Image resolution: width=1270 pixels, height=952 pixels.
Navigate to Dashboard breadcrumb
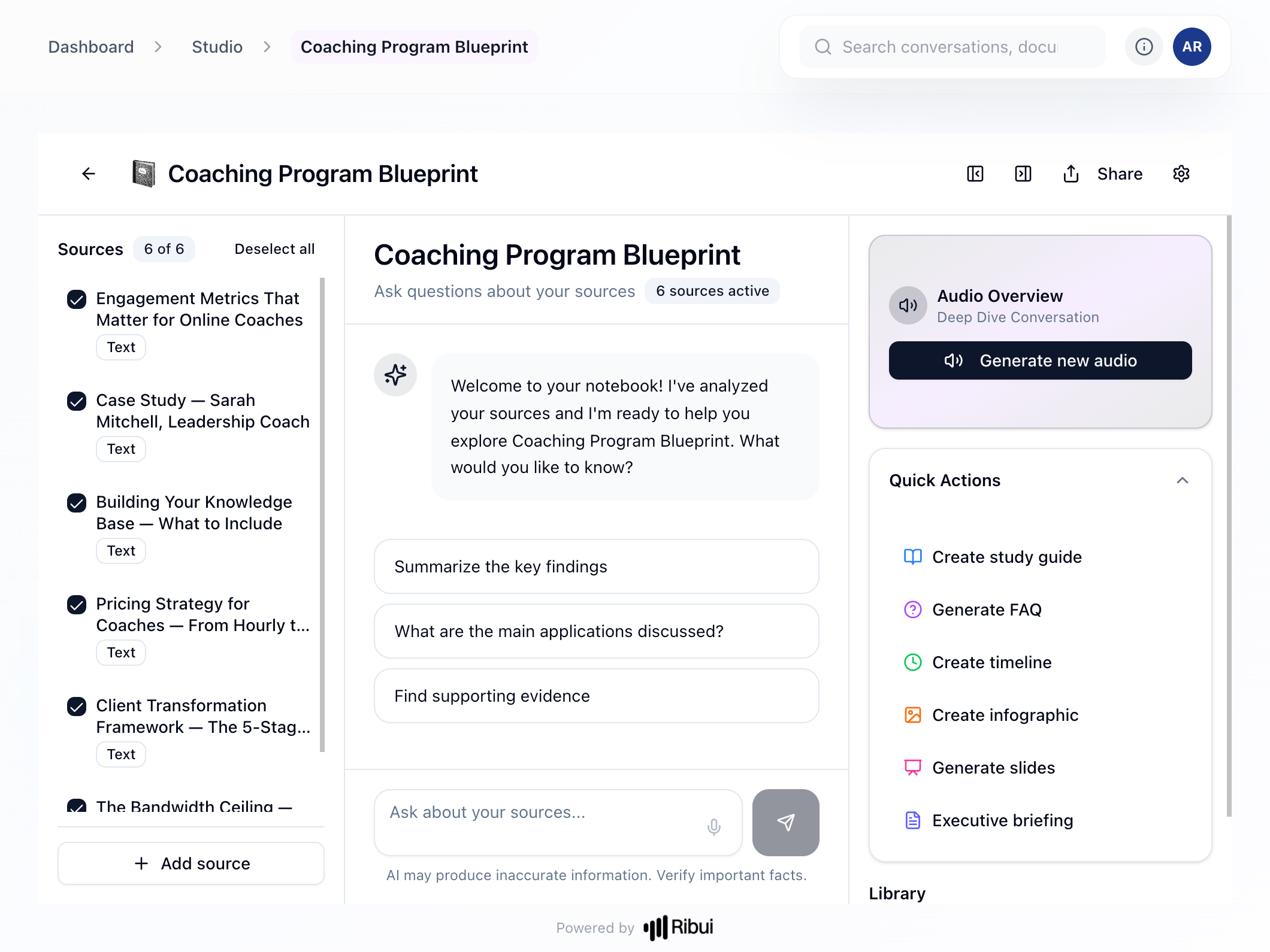(x=90, y=47)
